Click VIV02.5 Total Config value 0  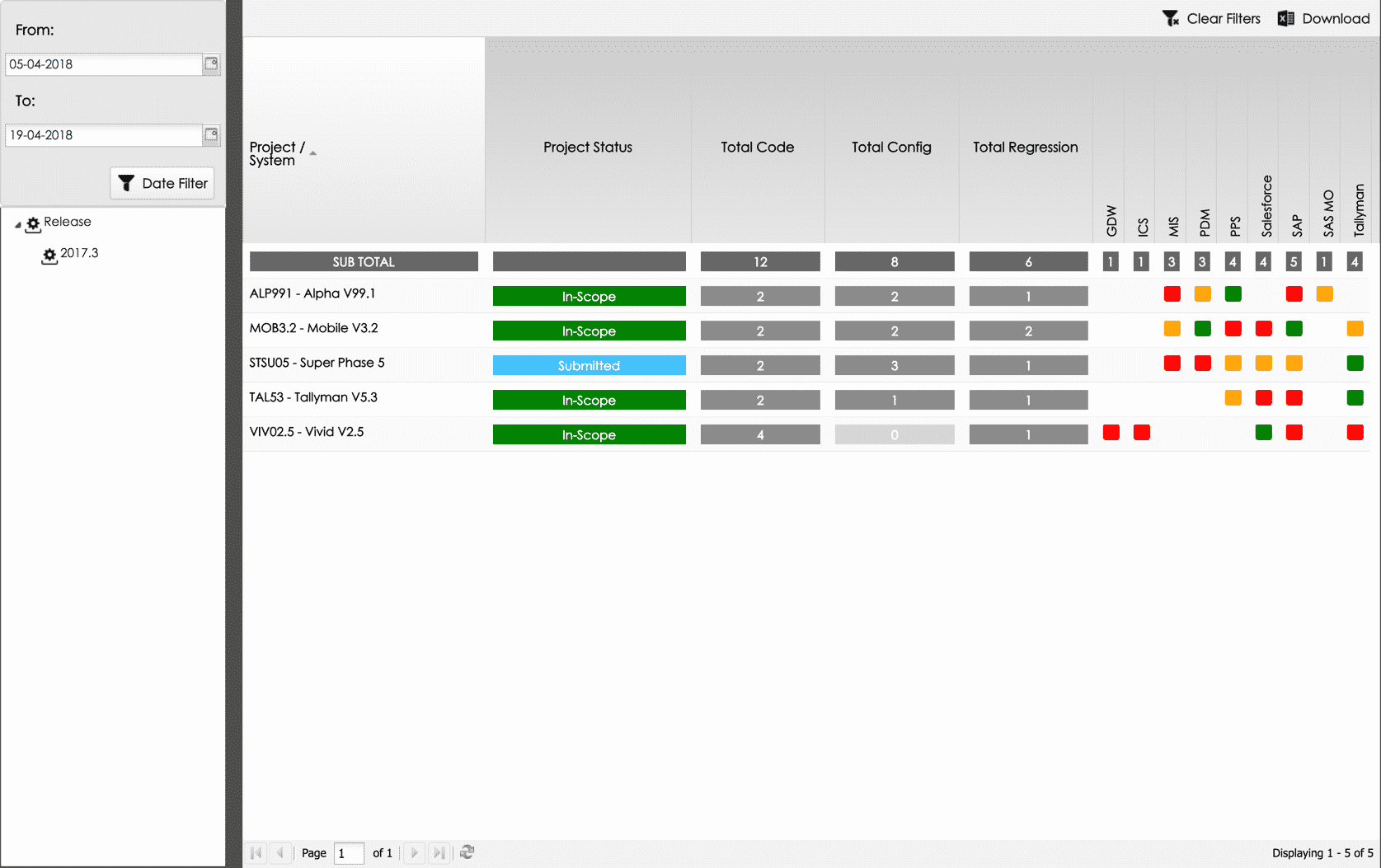pos(895,434)
